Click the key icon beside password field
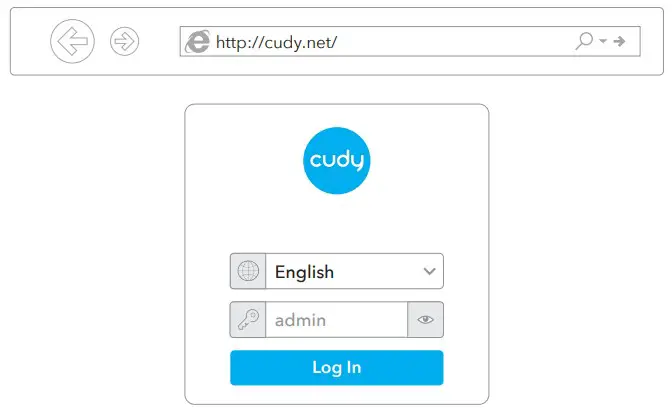This screenshot has width=672, height=415. point(248,319)
